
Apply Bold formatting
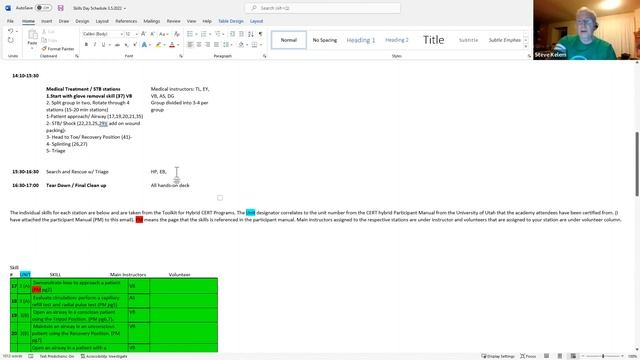(x=86, y=44)
